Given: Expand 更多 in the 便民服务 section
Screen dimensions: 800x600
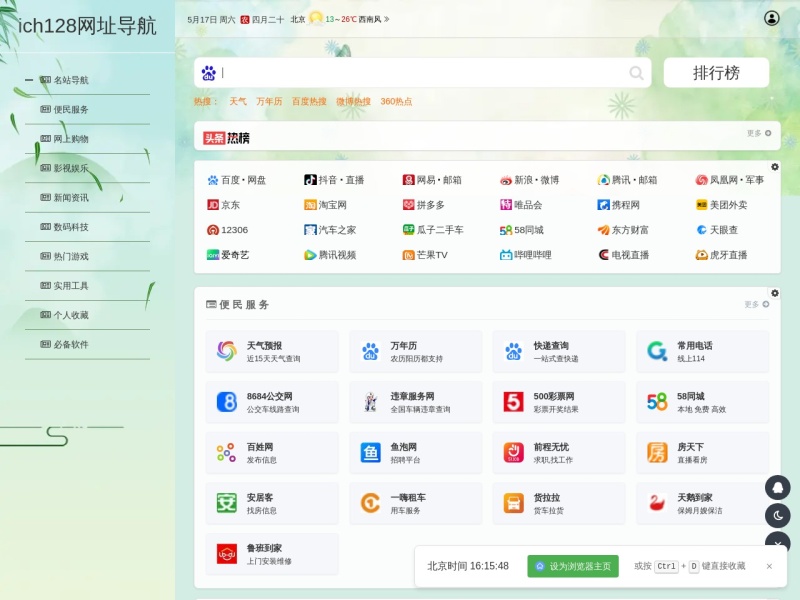Looking at the screenshot, I should point(756,304).
